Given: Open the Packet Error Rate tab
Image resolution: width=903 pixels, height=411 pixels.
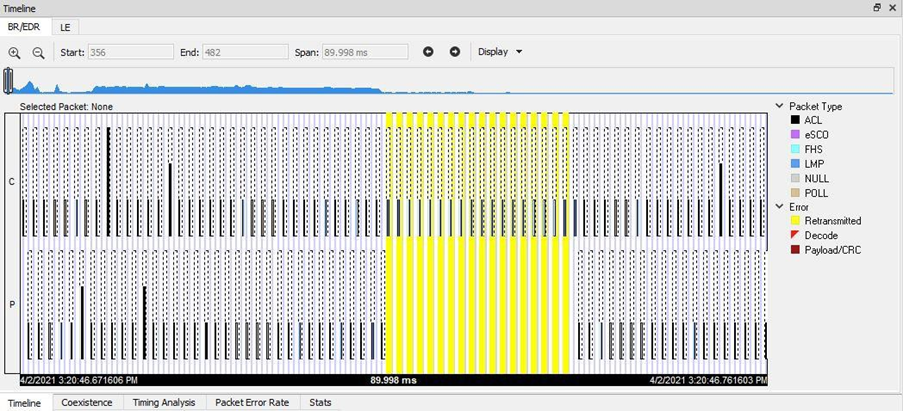Looking at the screenshot, I should [x=252, y=402].
